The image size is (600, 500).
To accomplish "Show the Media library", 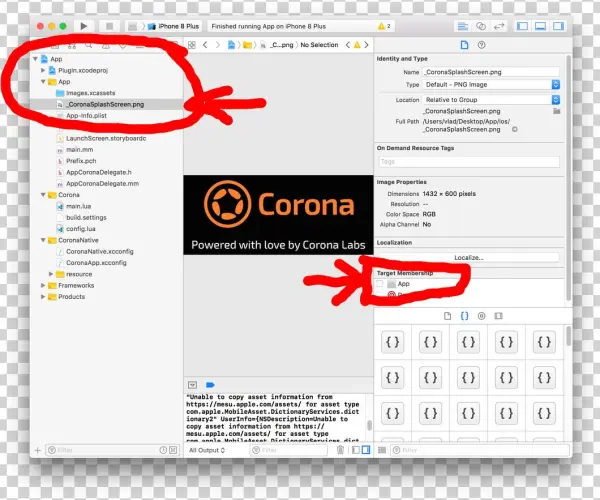I will [498, 316].
